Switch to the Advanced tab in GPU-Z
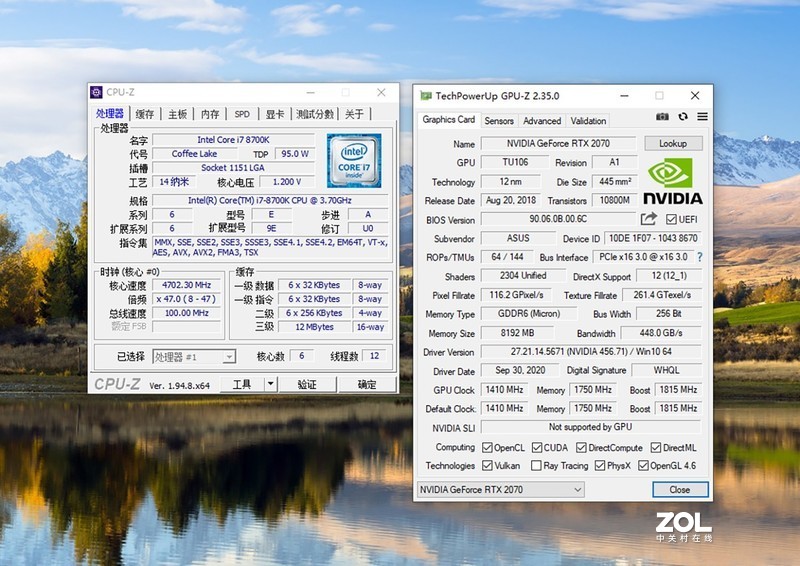Image resolution: width=800 pixels, height=566 pixels. [x=542, y=121]
